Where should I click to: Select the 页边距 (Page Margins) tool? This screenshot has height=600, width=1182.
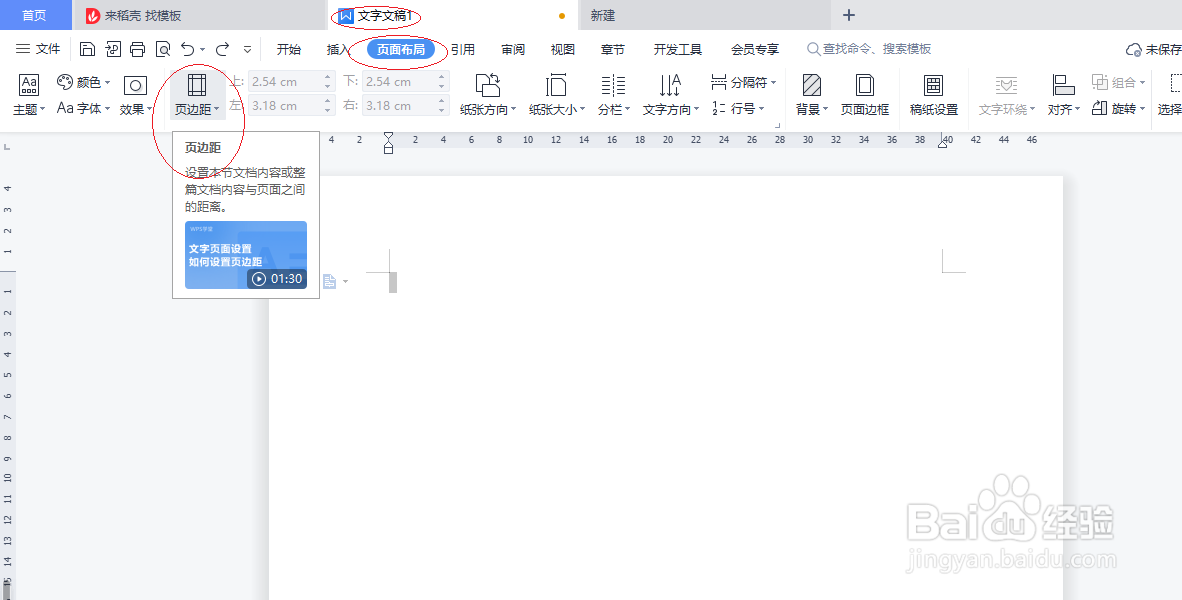(x=197, y=95)
